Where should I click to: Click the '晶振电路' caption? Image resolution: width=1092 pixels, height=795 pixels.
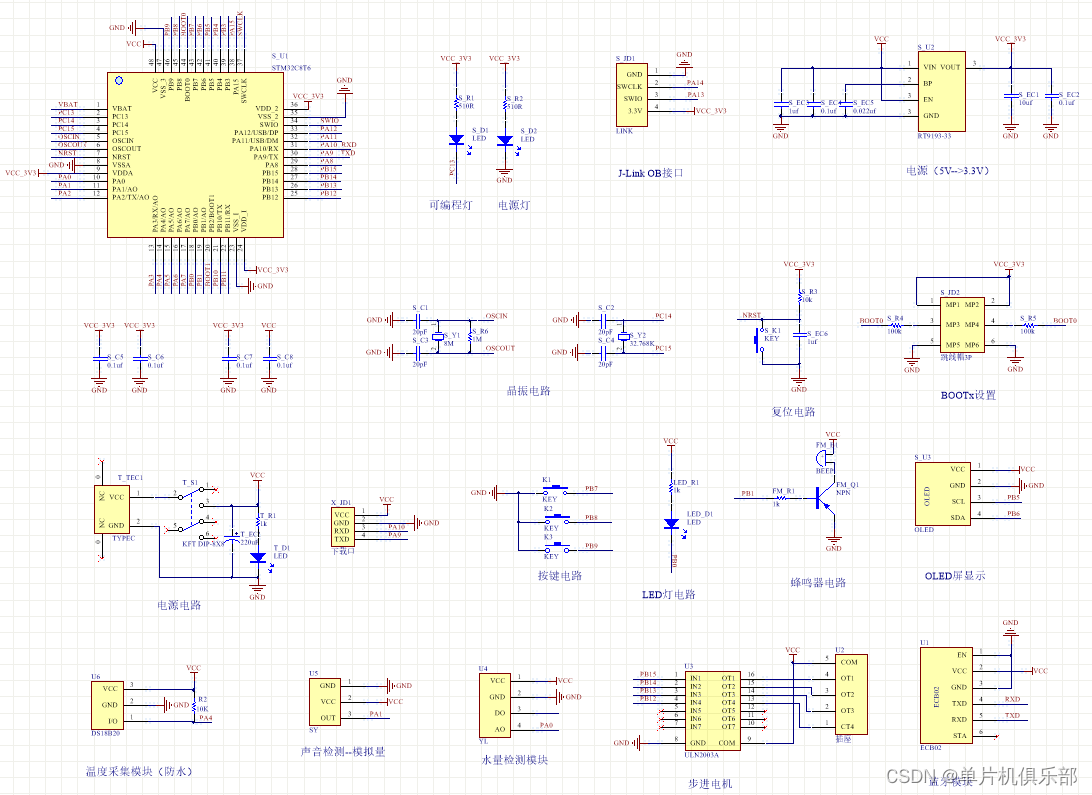[529, 391]
